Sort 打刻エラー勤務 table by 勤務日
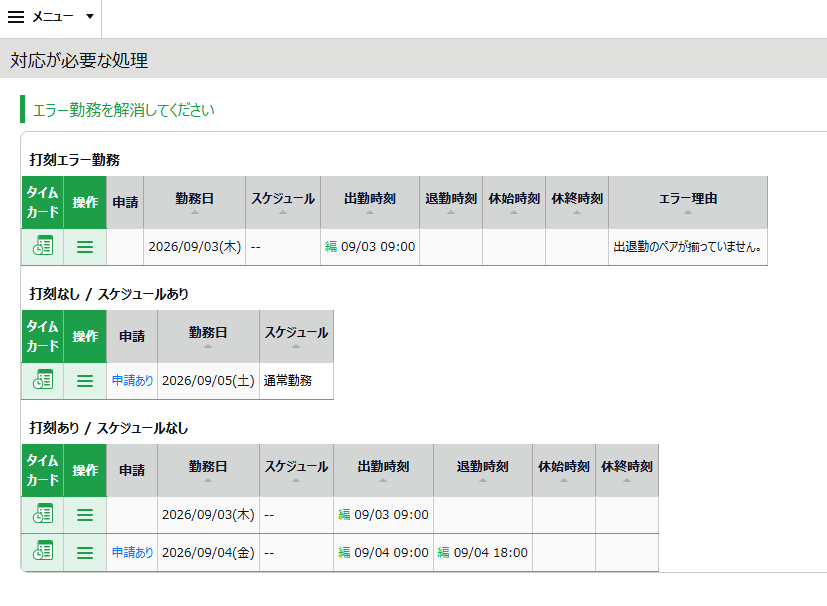Viewport: 827px width, 606px height. click(x=195, y=203)
